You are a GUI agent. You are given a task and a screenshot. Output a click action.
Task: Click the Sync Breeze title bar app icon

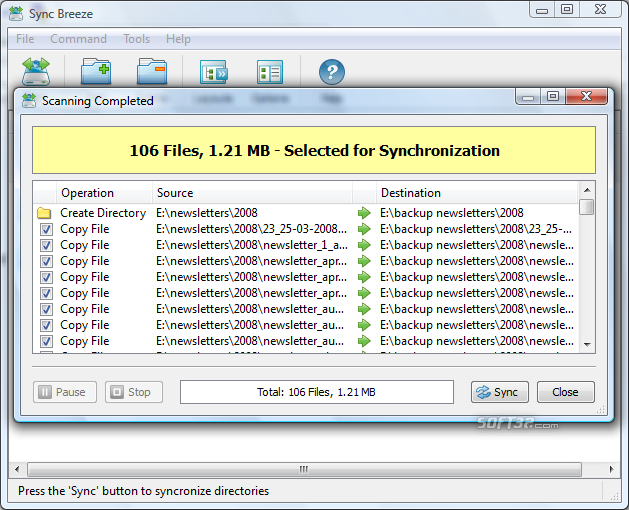click(x=16, y=13)
